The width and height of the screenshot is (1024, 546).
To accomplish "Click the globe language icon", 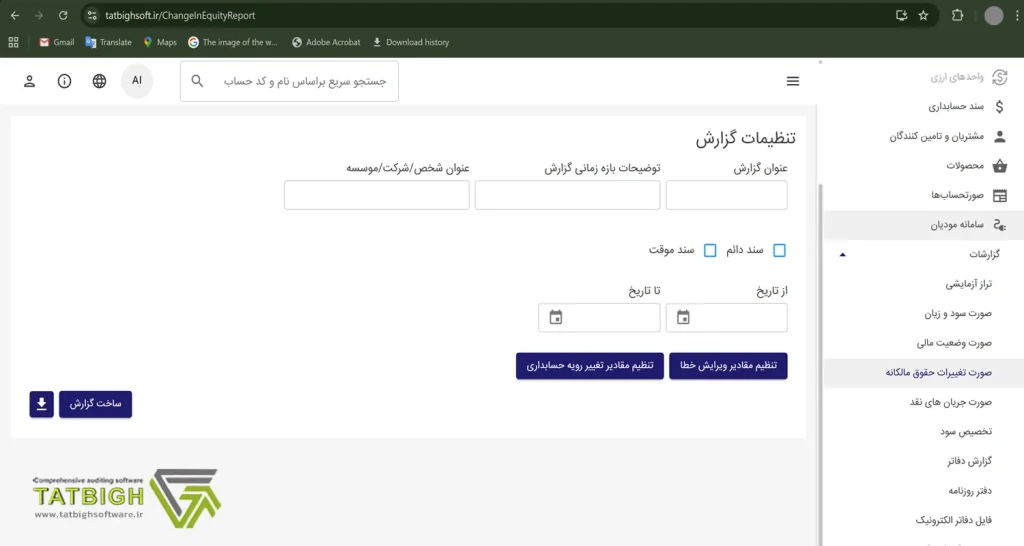I will (99, 81).
